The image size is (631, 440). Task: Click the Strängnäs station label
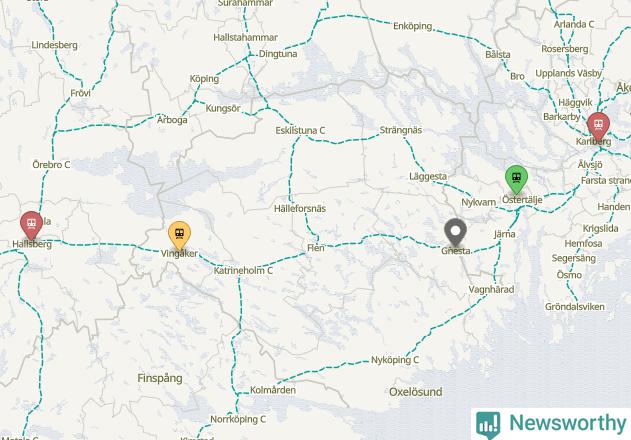point(401,130)
